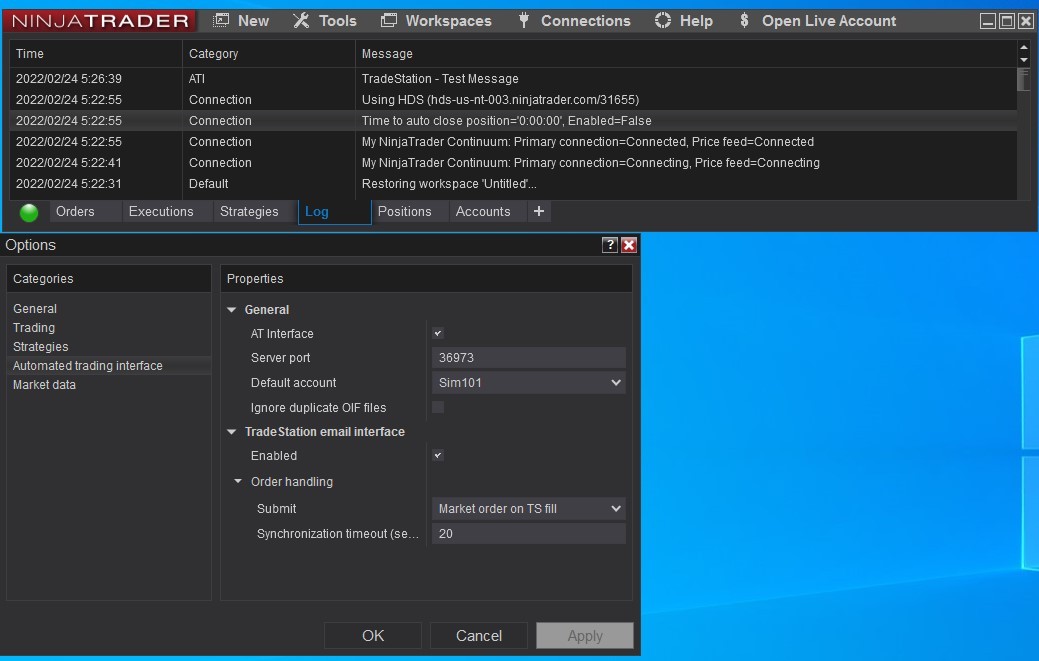Click the Synchronization timeout field
The image size is (1039, 661).
[529, 534]
